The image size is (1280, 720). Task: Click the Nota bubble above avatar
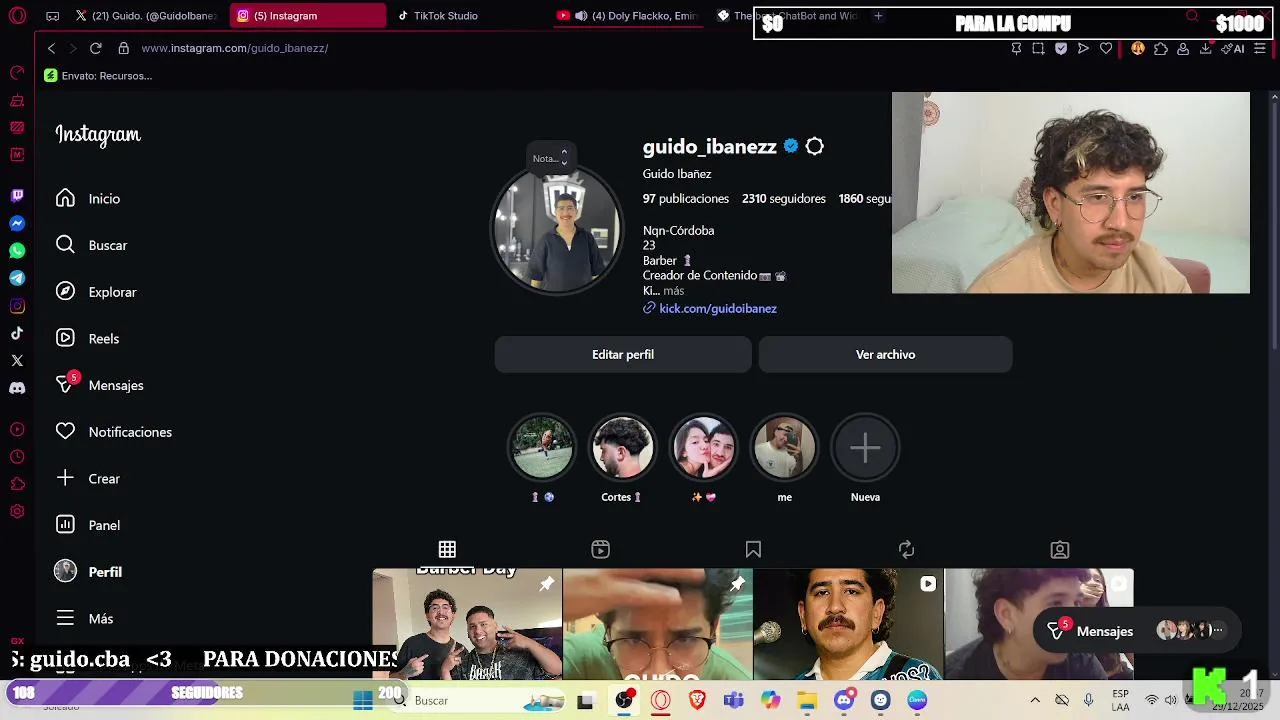550,158
